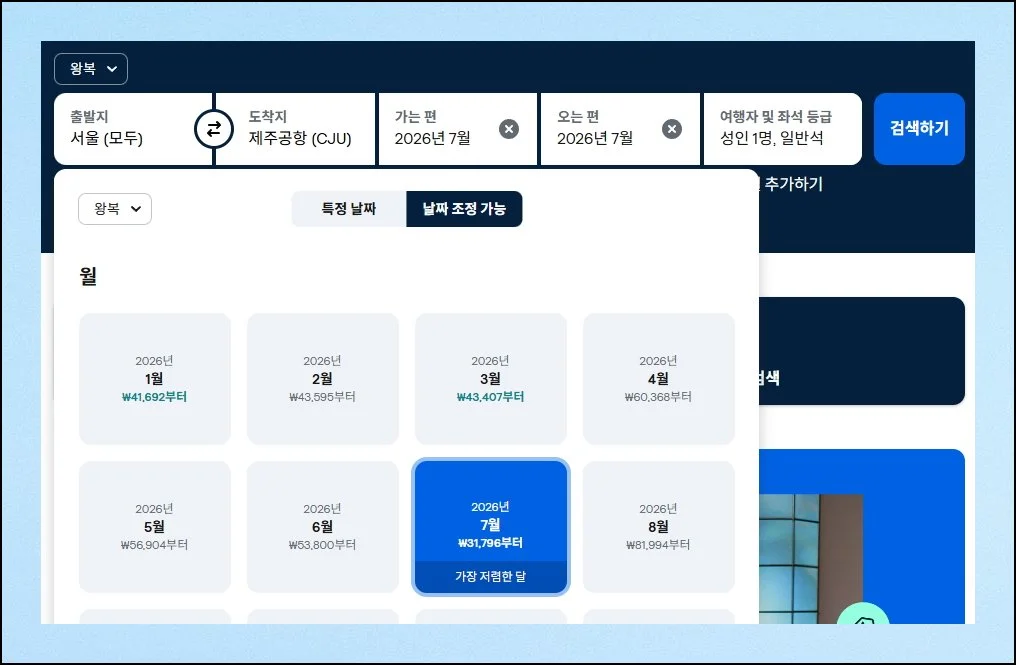Pick the 2026년 2월 month tile

(323, 379)
